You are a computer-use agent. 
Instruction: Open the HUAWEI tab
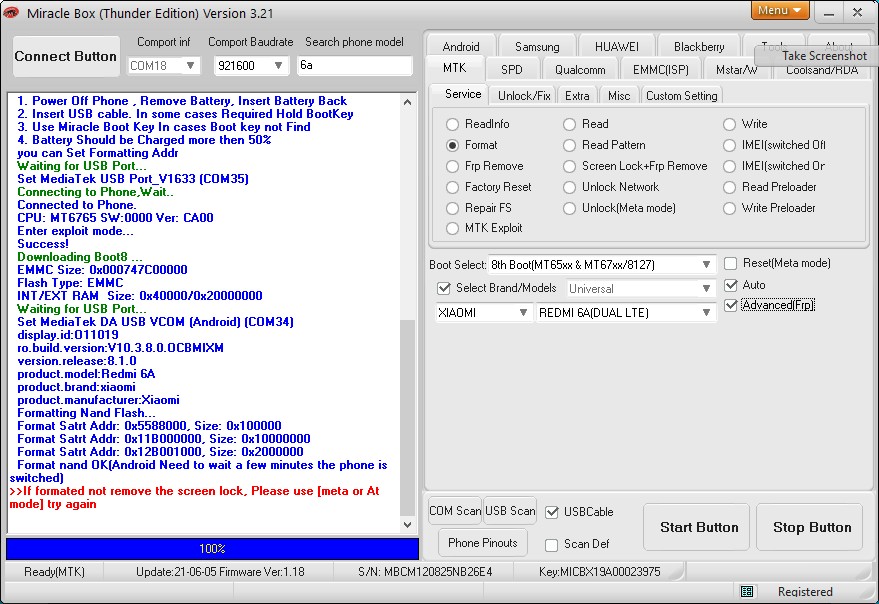click(x=617, y=47)
